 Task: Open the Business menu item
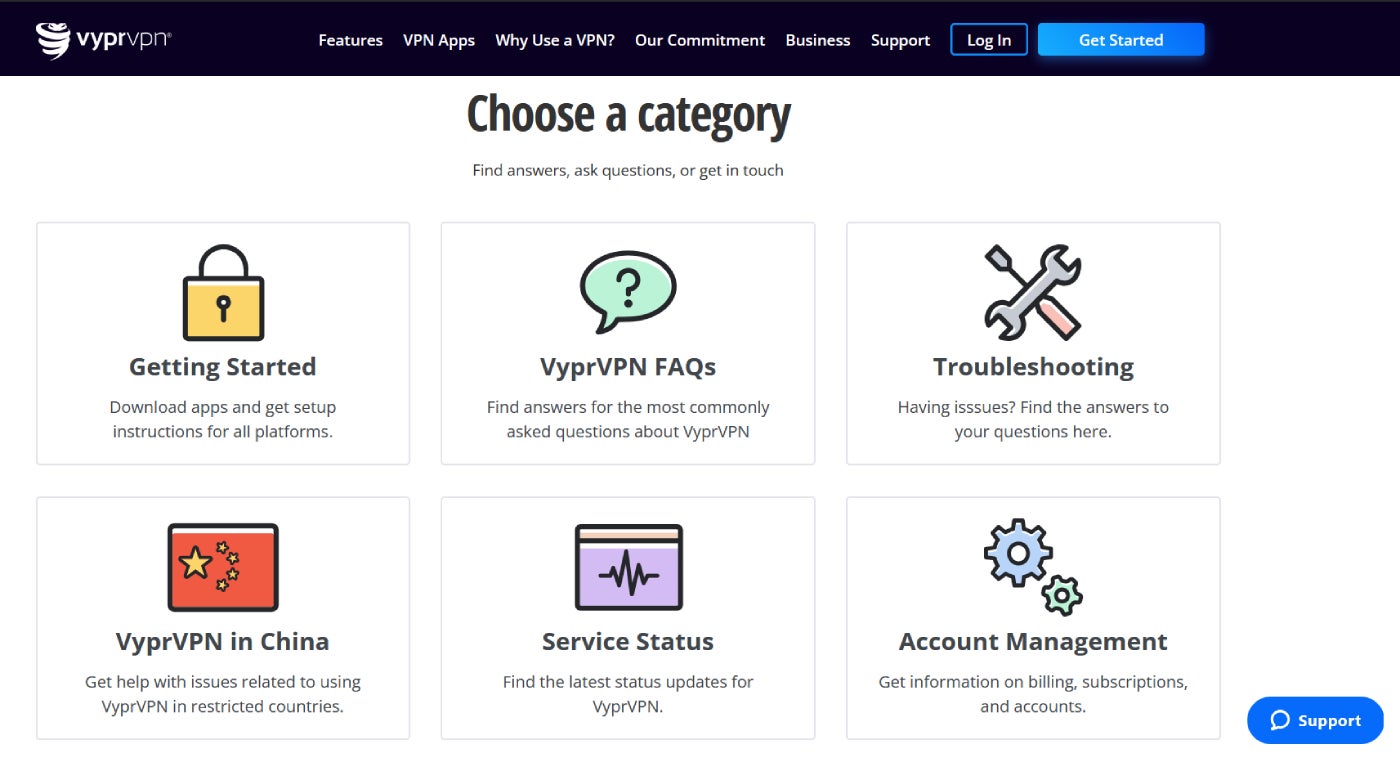pos(818,40)
